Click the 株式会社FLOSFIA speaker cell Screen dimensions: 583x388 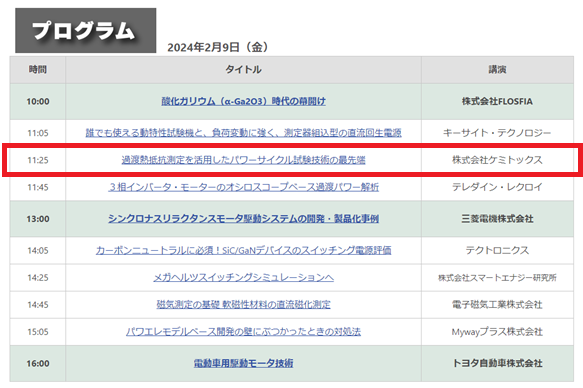497,101
